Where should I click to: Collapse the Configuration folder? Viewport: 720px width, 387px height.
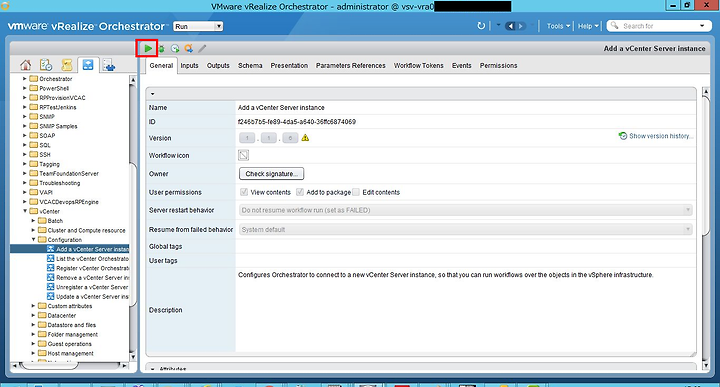click(x=34, y=240)
